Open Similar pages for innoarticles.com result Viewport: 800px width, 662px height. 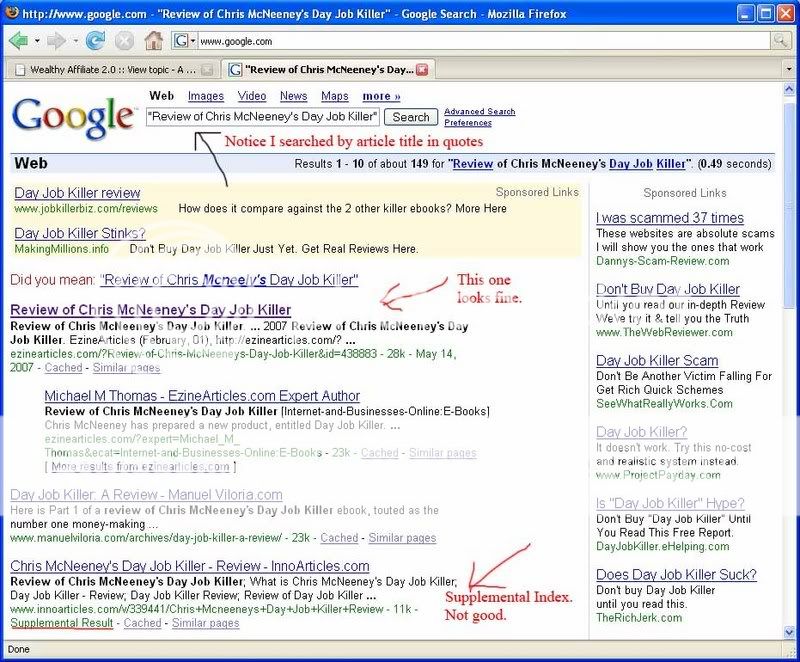[x=206, y=623]
